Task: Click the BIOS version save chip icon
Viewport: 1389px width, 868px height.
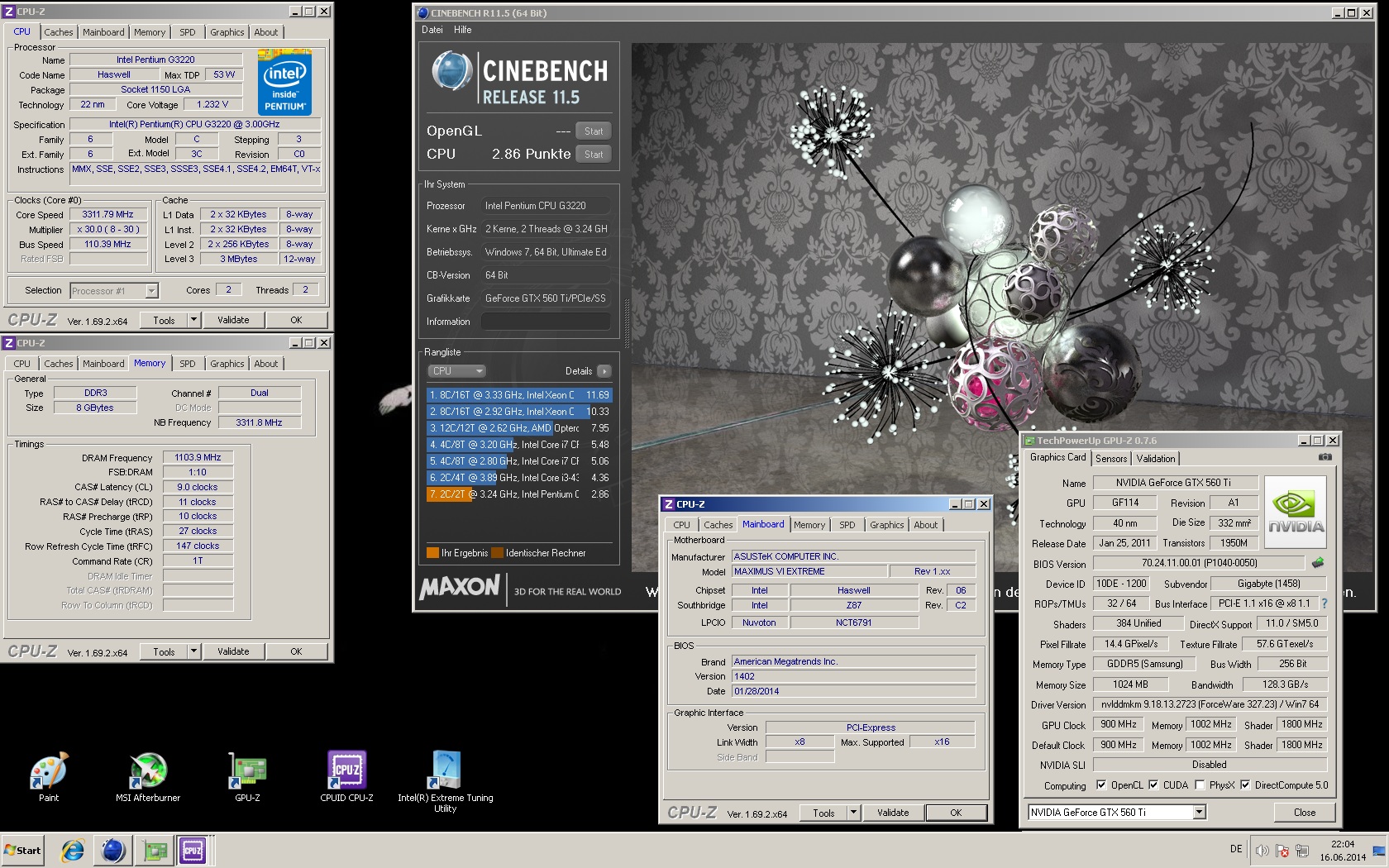Action: [1318, 563]
